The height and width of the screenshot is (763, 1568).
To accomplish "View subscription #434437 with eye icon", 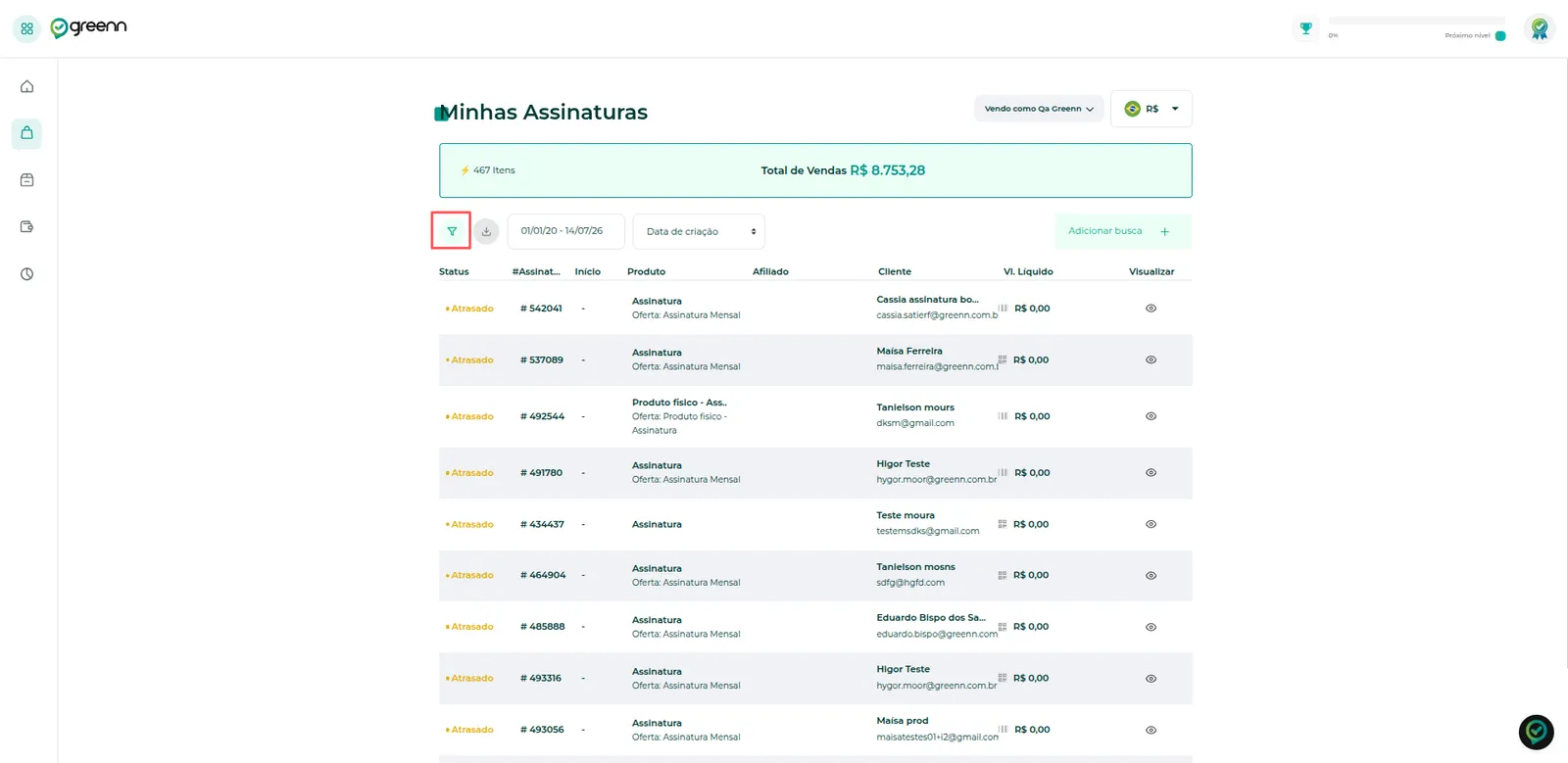I will [1151, 524].
